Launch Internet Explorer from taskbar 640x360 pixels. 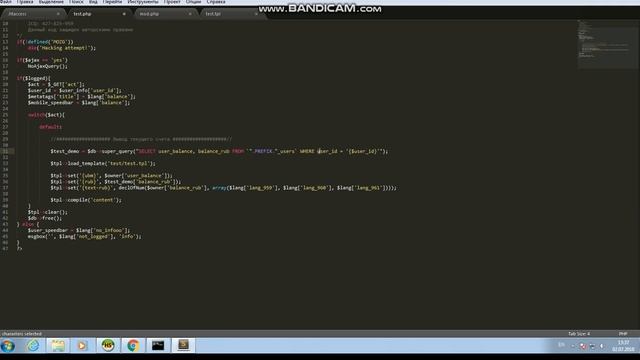point(33,346)
